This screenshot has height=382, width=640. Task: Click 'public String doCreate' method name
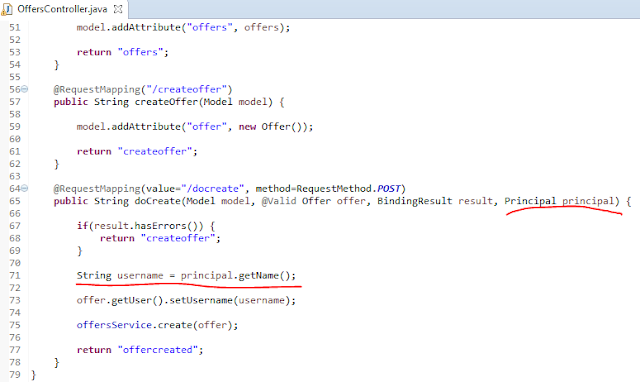(117, 201)
